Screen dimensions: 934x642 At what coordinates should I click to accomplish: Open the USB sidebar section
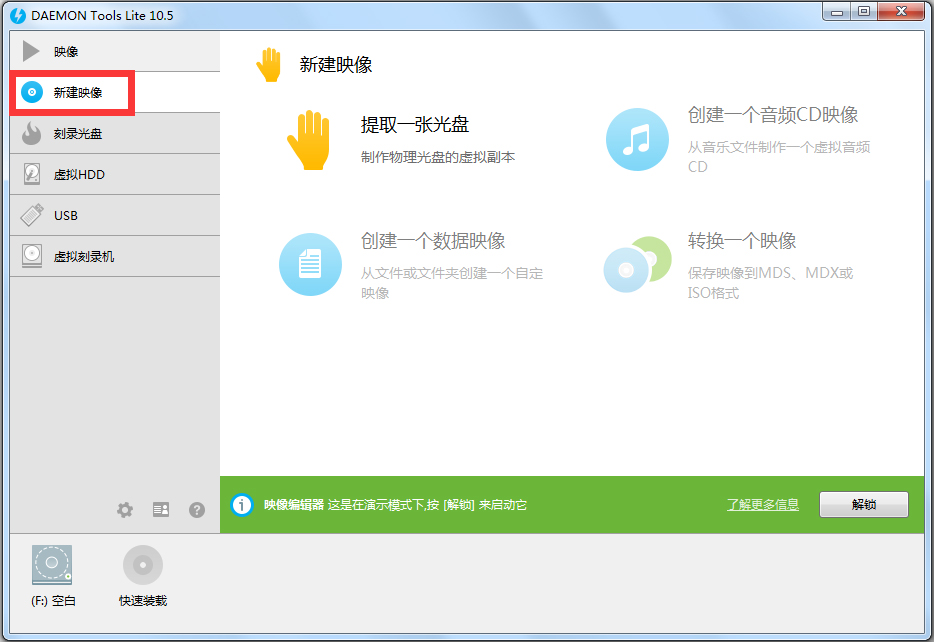click(x=115, y=216)
